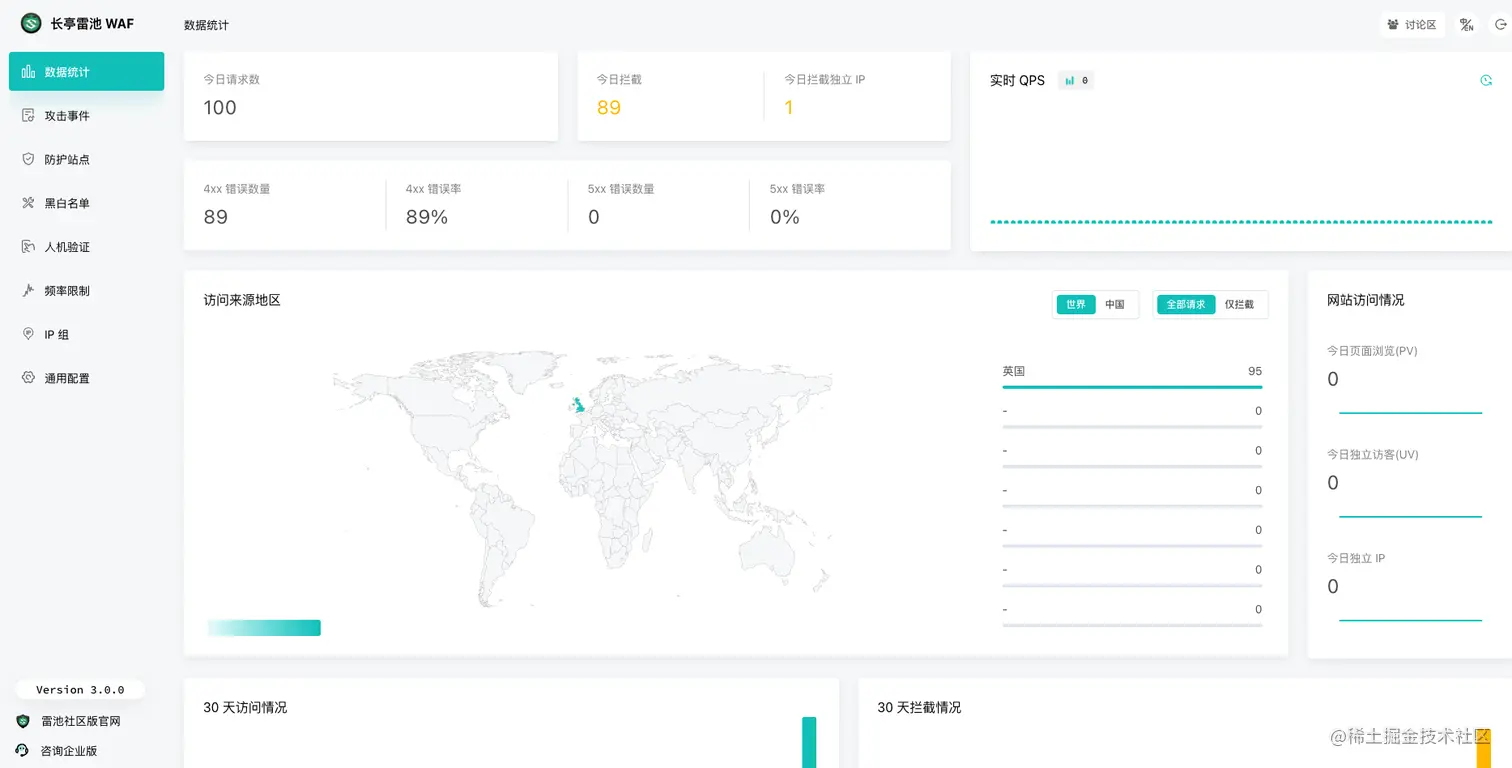Click the 网站访问情况 heading
Viewport: 1512px width, 768px height.
tap(1366, 300)
